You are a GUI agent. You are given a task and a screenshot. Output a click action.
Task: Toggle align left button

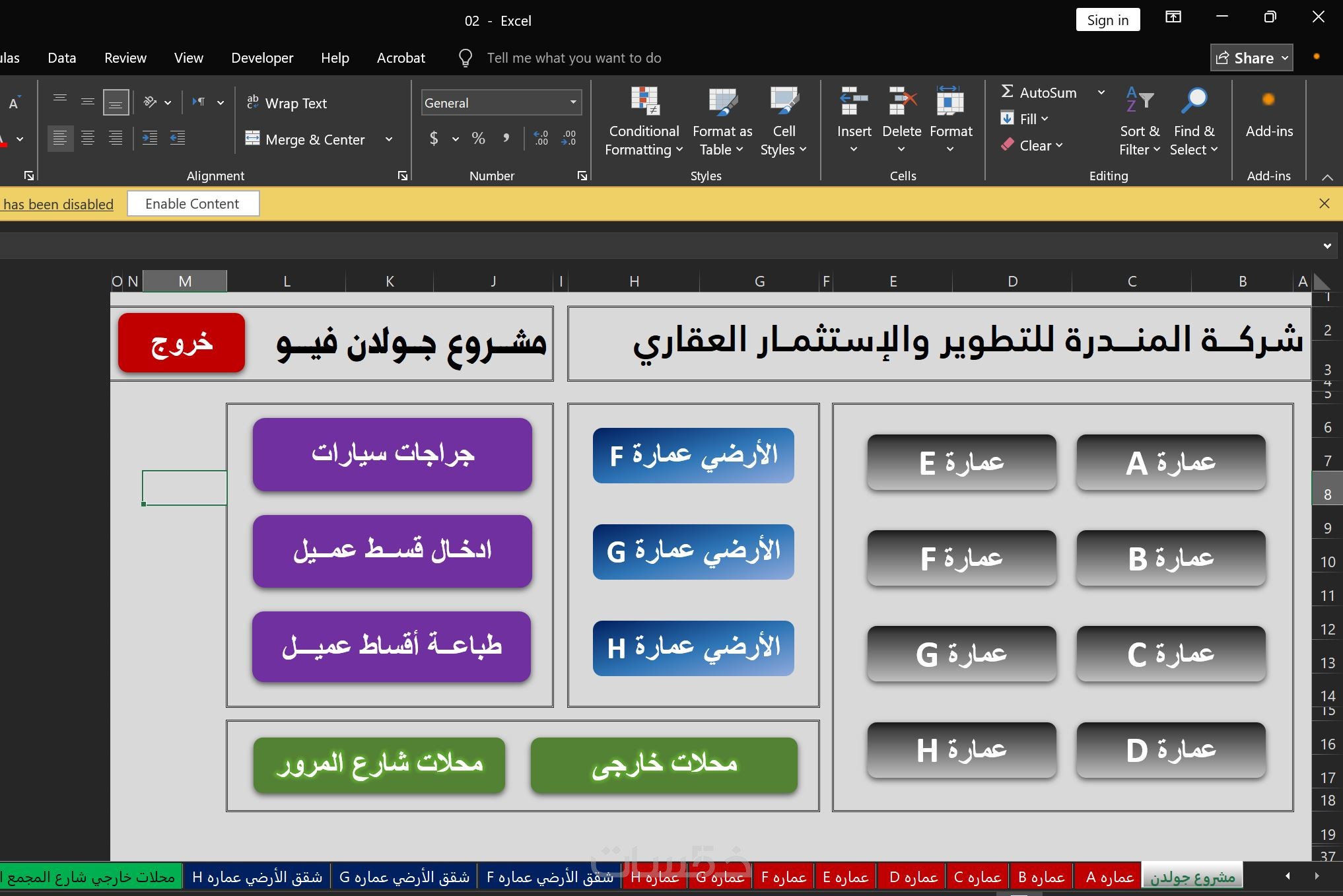[x=60, y=139]
